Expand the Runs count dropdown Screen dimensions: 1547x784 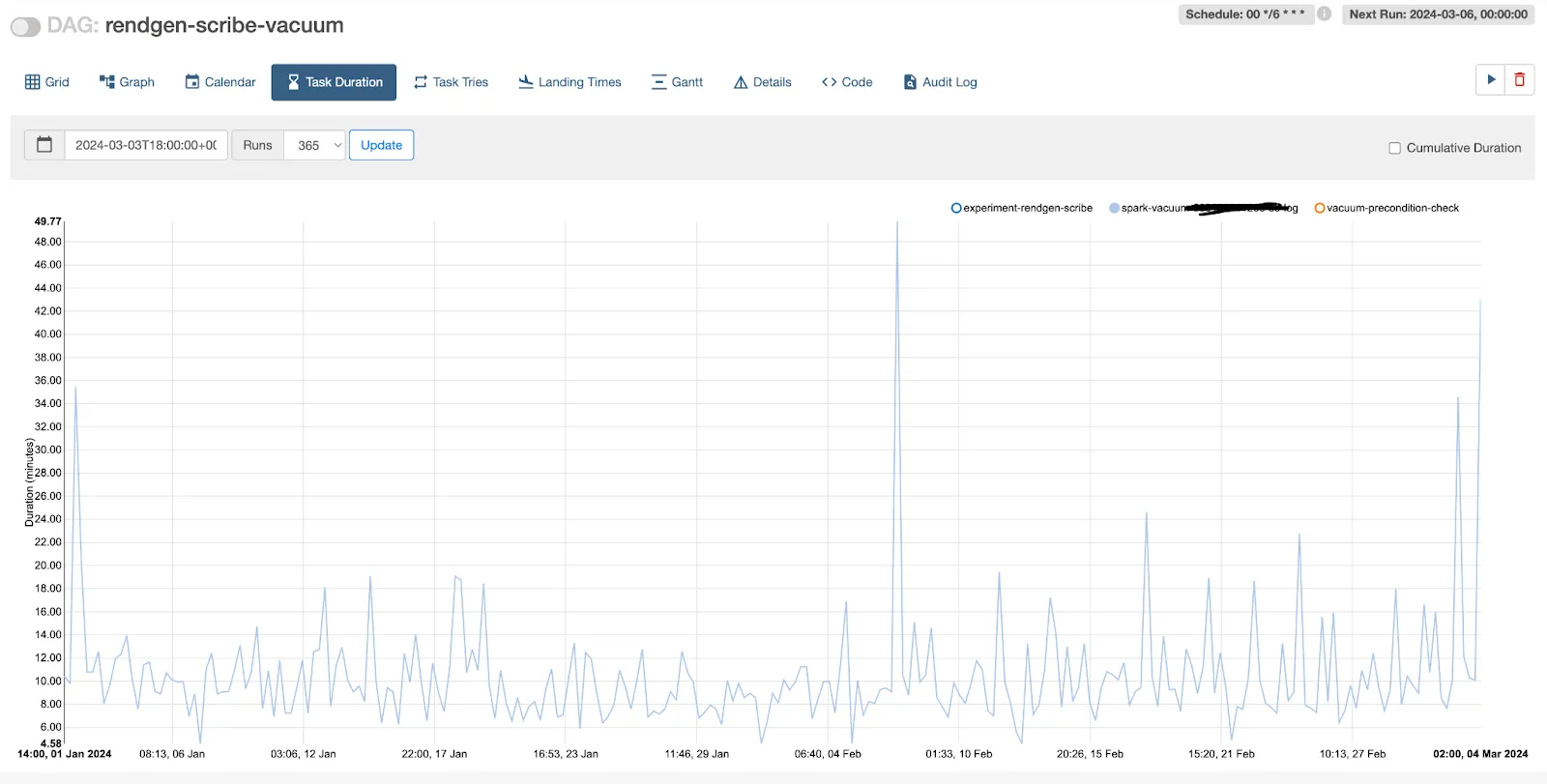(315, 145)
